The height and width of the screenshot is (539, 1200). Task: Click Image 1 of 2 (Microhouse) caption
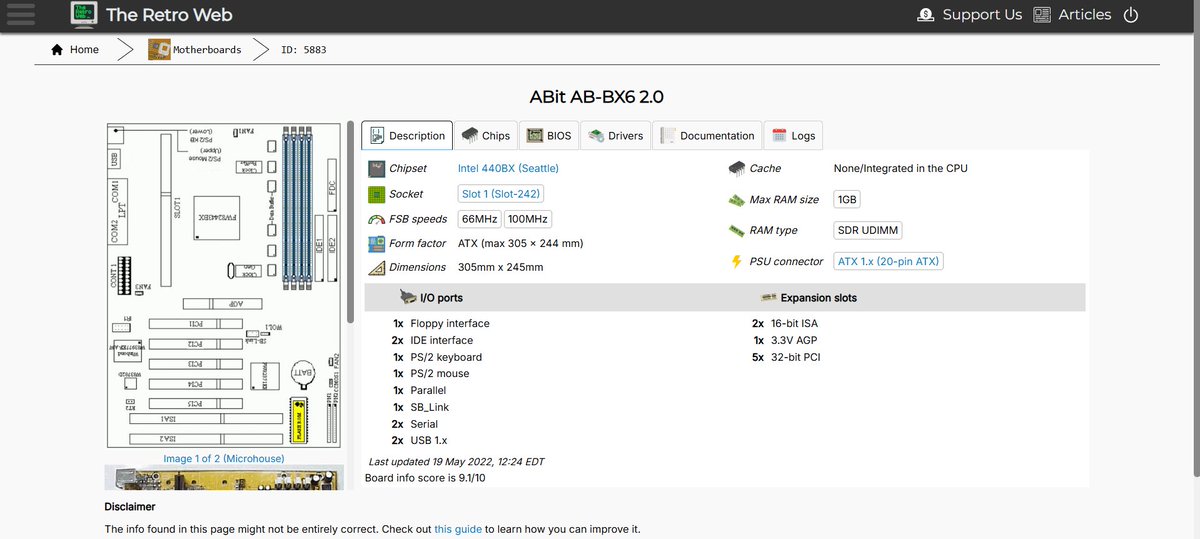(224, 458)
